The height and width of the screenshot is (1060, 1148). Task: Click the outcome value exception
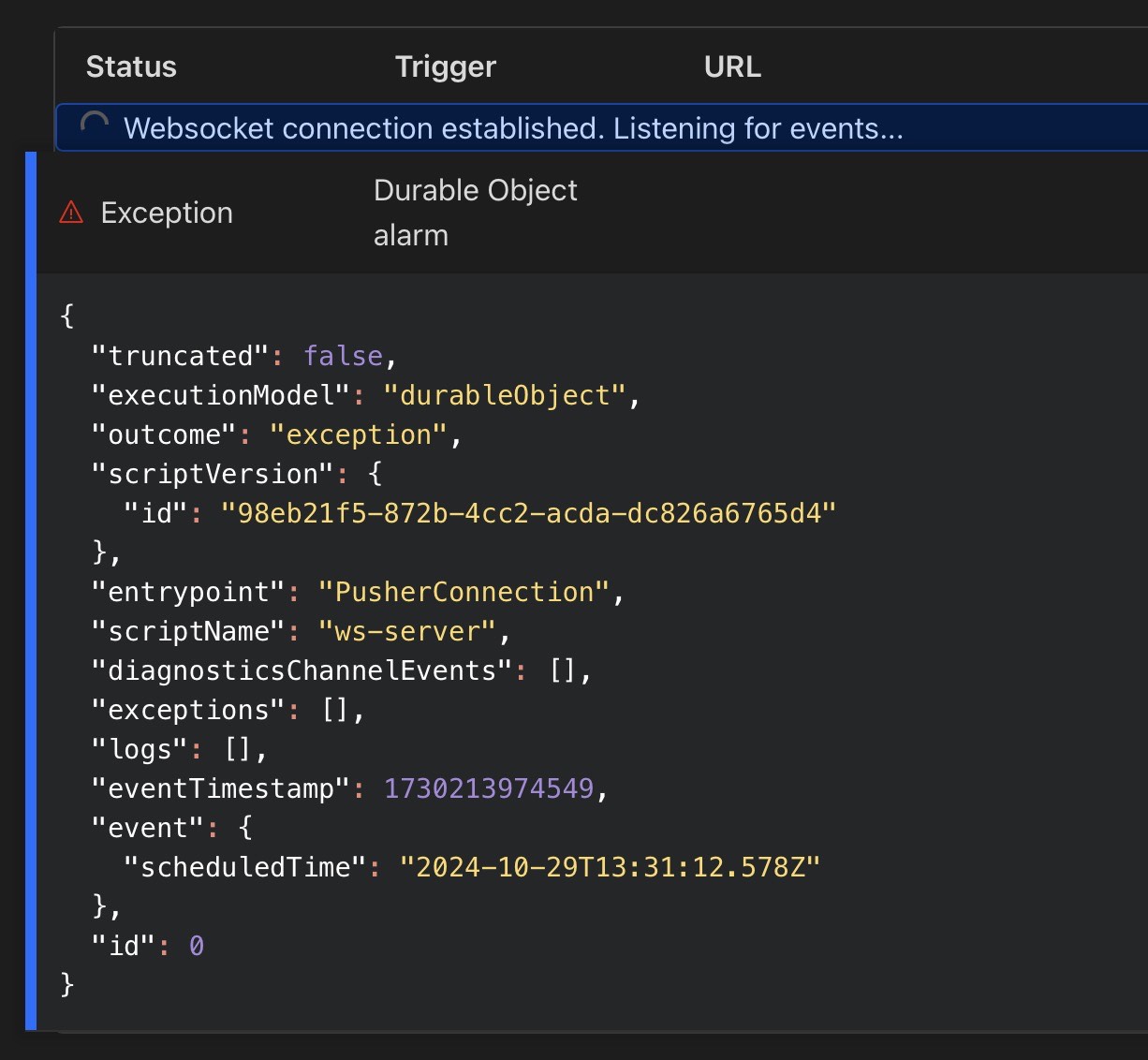(358, 434)
